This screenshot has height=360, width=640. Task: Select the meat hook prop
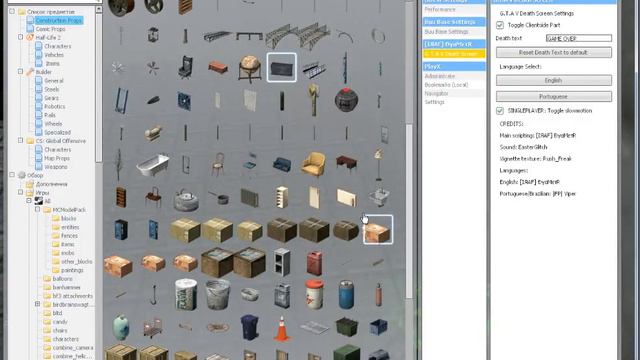[x=153, y=295]
